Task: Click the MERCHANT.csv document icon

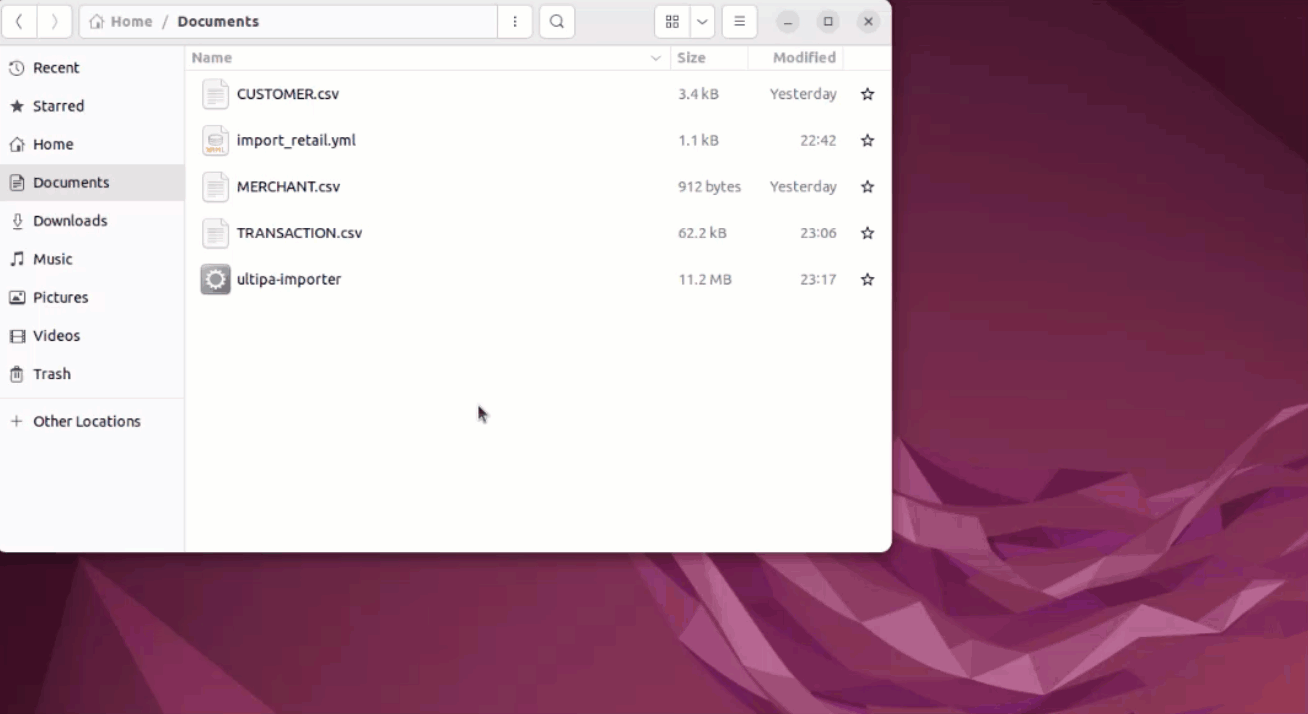Action: (215, 187)
